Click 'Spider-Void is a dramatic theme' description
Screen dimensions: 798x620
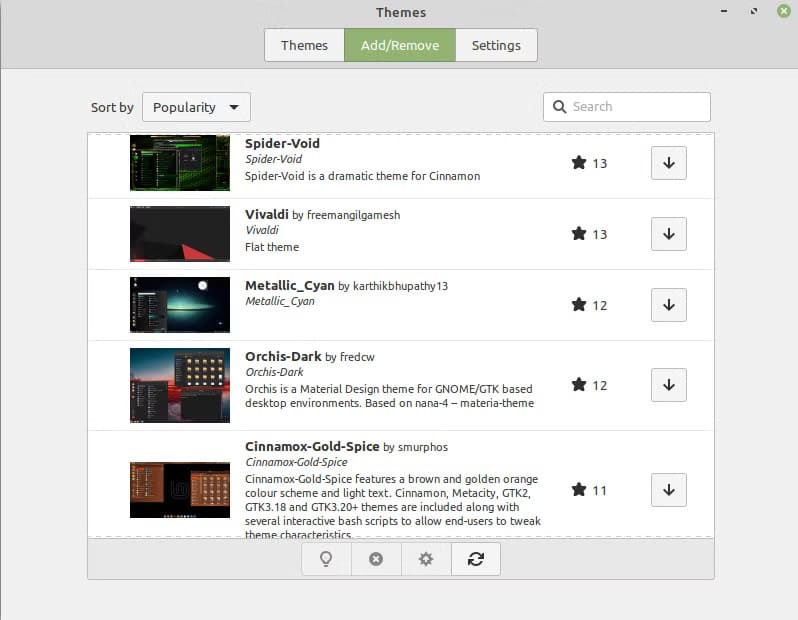[x=362, y=176]
